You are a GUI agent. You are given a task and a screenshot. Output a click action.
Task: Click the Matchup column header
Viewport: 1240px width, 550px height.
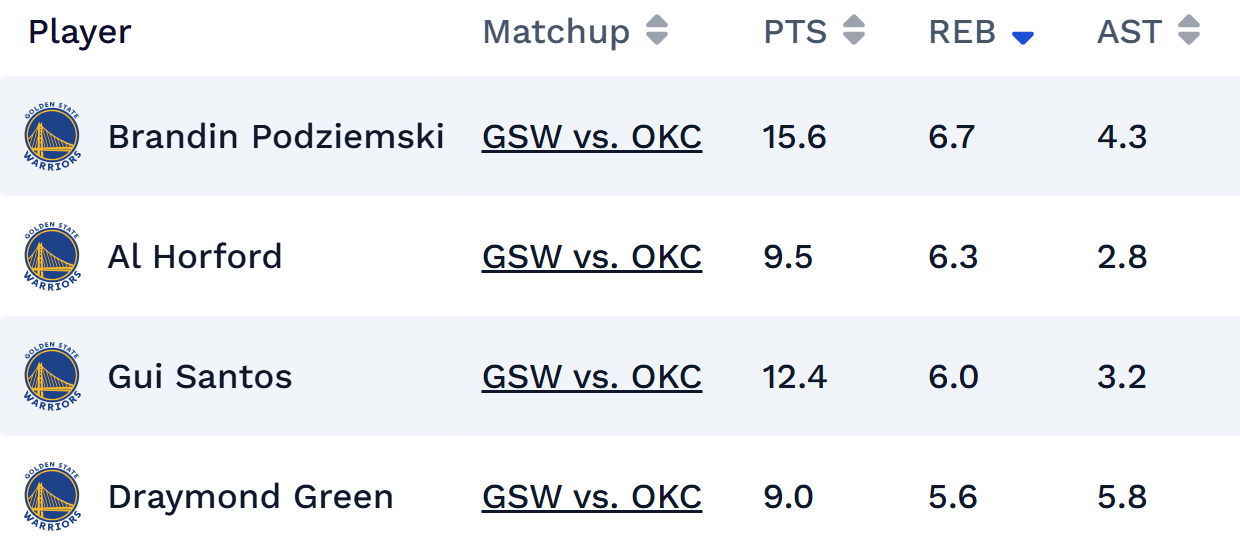556,32
